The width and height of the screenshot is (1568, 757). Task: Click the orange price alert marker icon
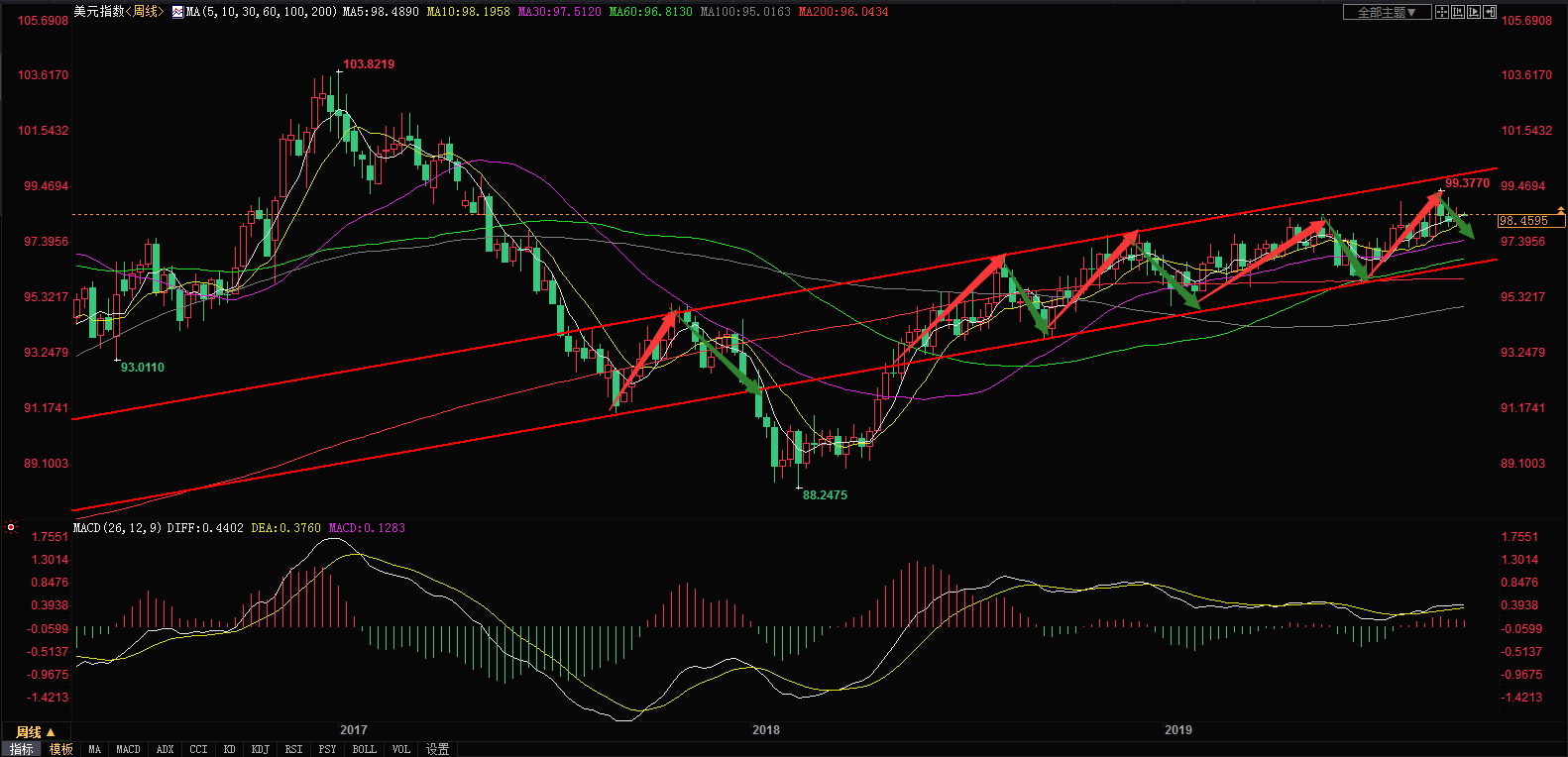pyautogui.click(x=1560, y=211)
